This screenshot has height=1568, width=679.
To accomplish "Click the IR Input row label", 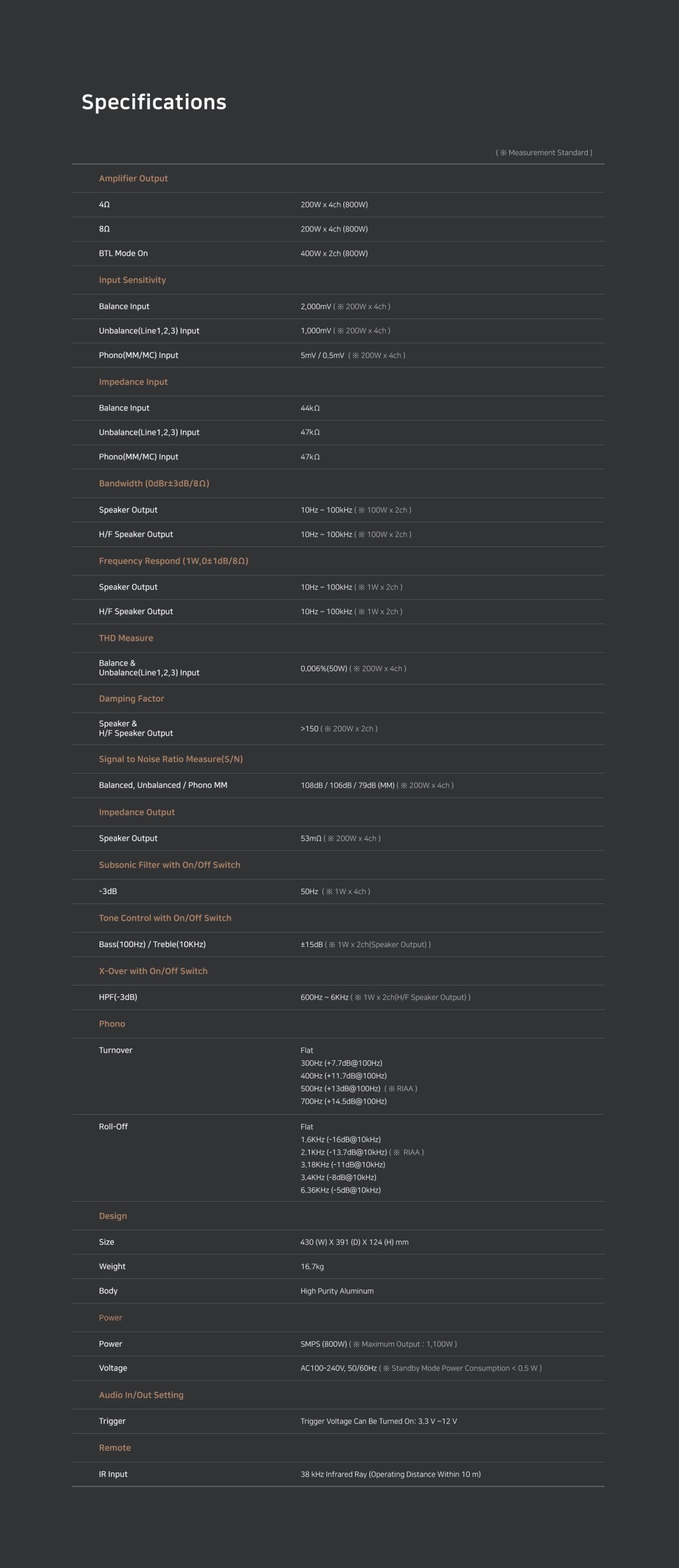I will click(113, 1474).
